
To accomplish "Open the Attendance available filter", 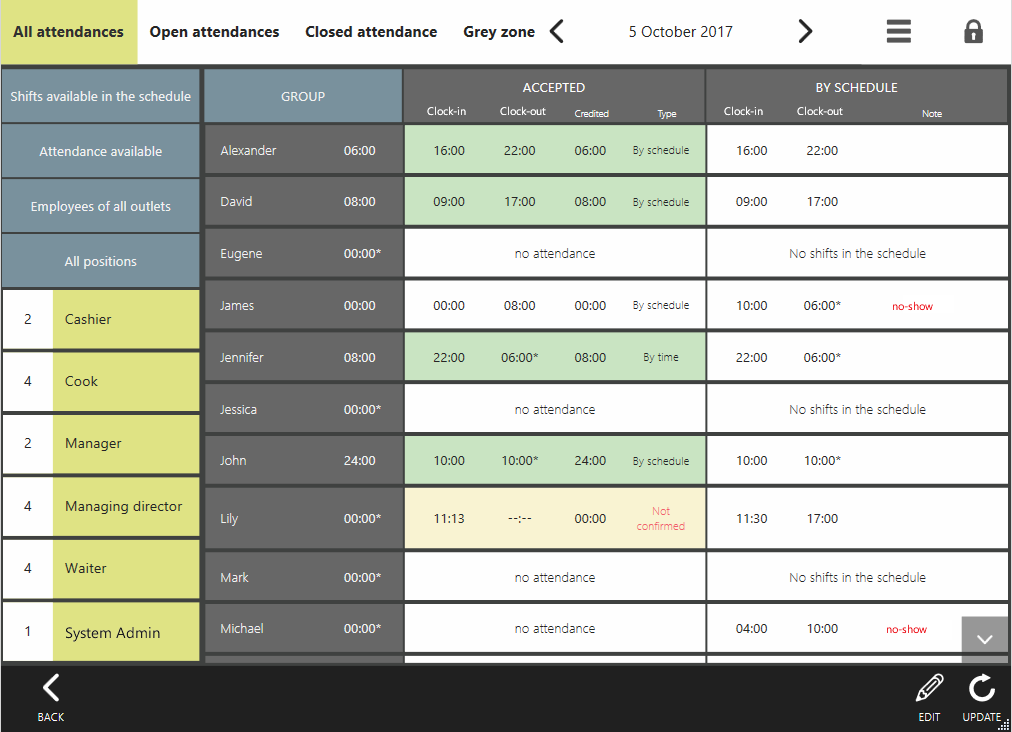I will pos(101,152).
